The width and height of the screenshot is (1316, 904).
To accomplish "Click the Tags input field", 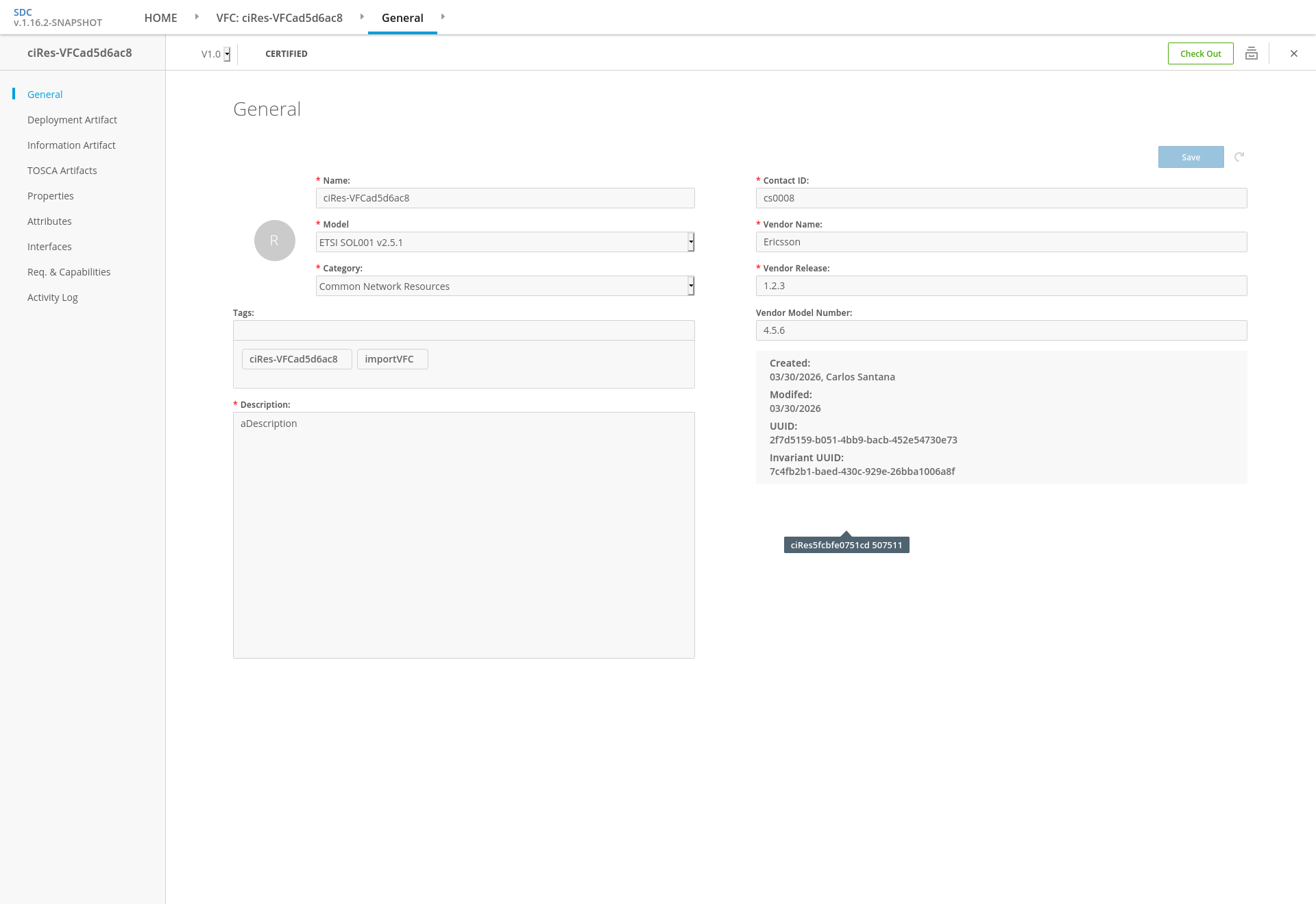I will point(463,330).
